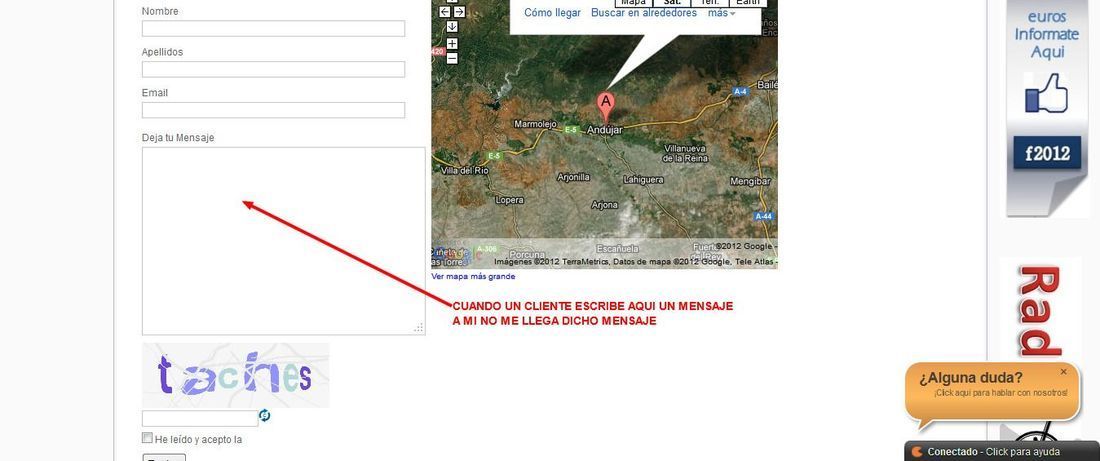Pan the map down with arrow
Screen dimensions: 1100x461
tap(452, 26)
